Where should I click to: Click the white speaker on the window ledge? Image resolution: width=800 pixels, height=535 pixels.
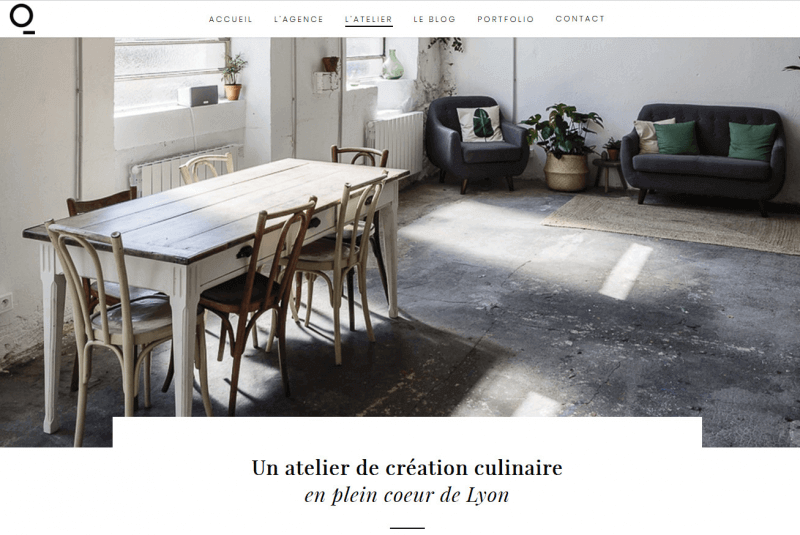[x=197, y=95]
